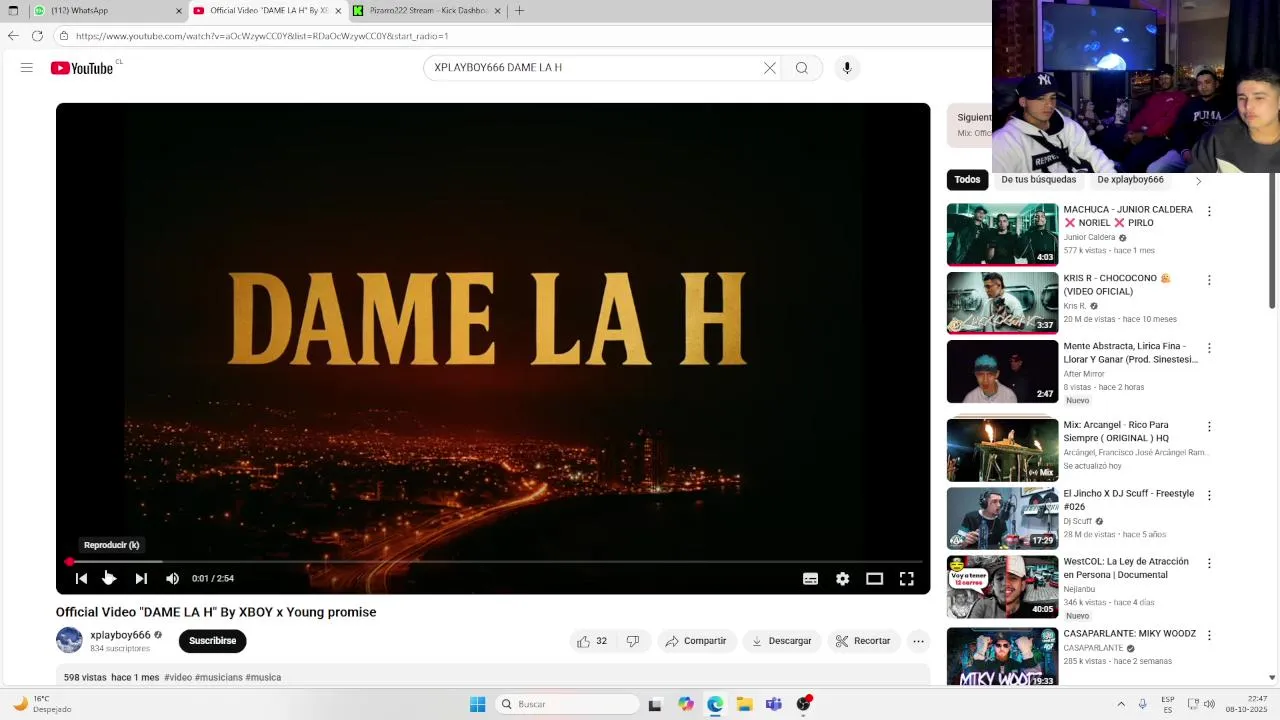Viewport: 1280px width, 720px height.
Task: Open Microsoft Teams from the taskbar
Action: (x=773, y=704)
